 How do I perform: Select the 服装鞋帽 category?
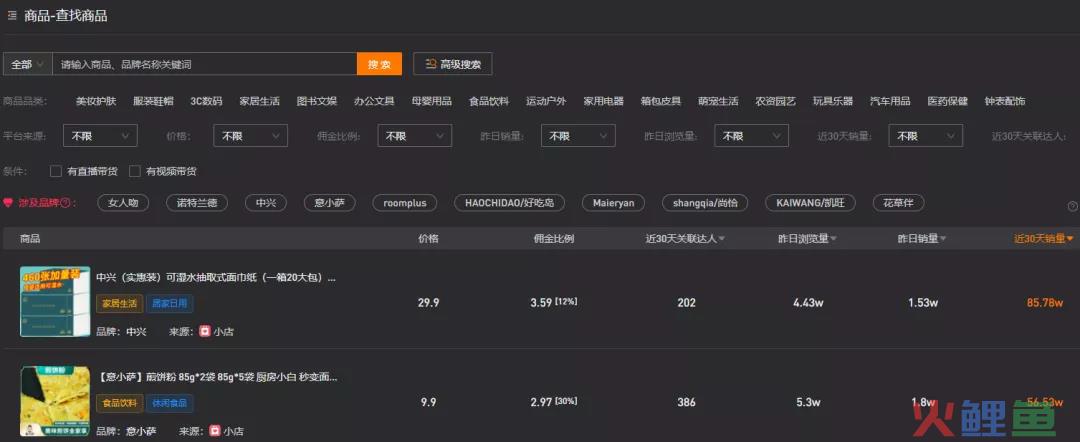pyautogui.click(x=153, y=101)
